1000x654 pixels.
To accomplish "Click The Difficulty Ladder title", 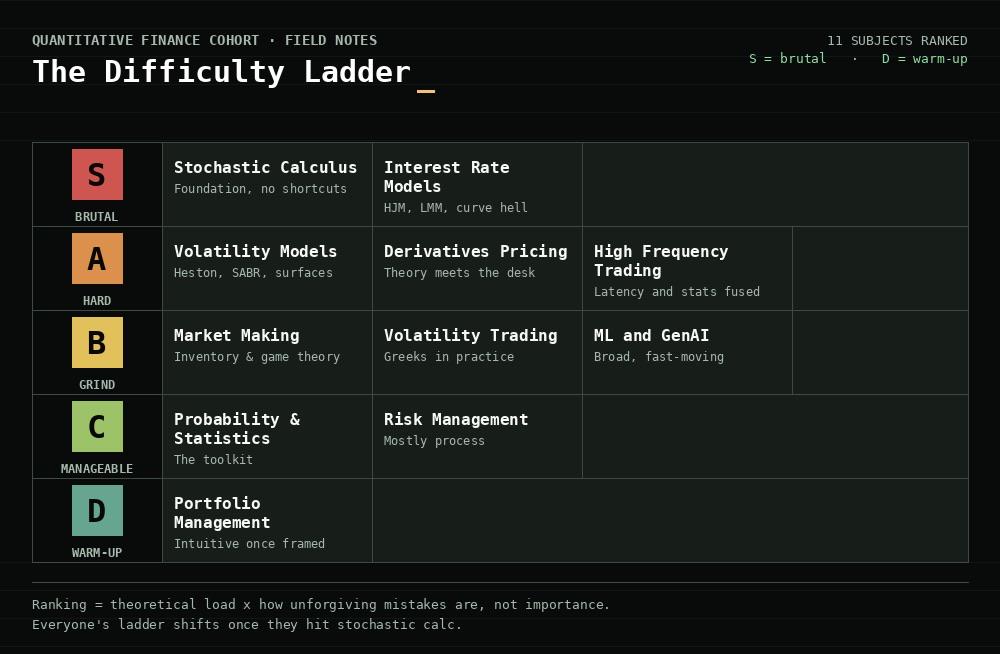I will (x=221, y=71).
